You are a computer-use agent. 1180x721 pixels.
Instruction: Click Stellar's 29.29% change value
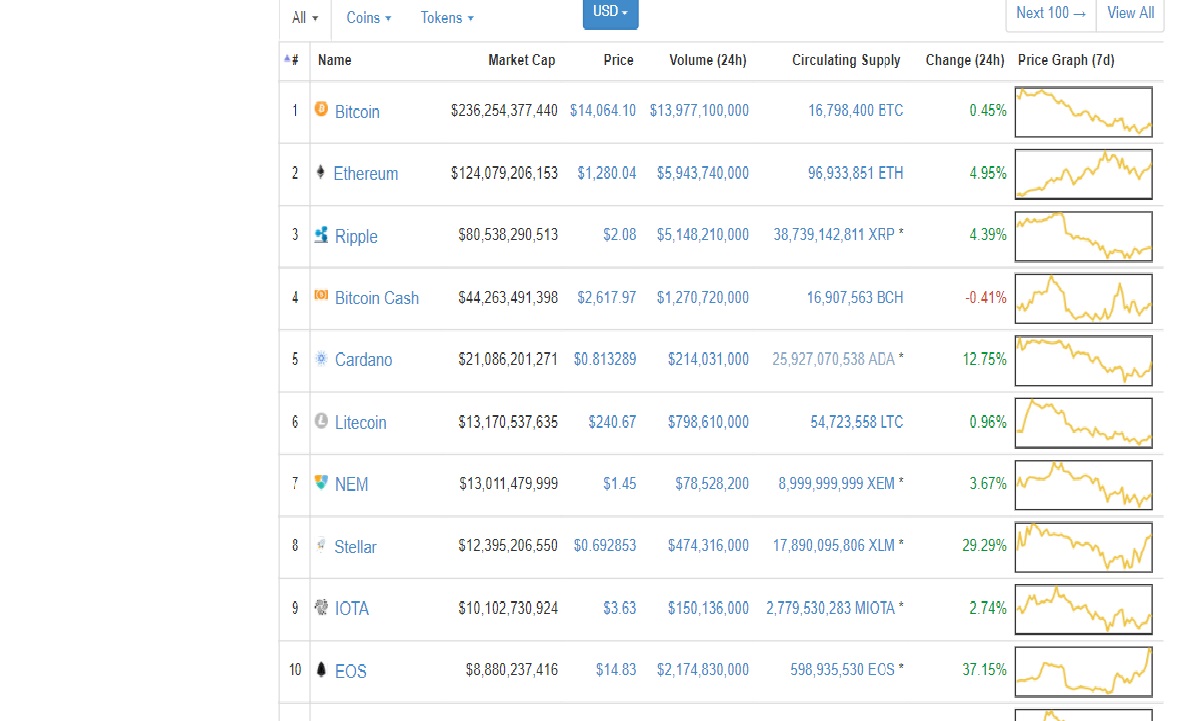point(984,545)
